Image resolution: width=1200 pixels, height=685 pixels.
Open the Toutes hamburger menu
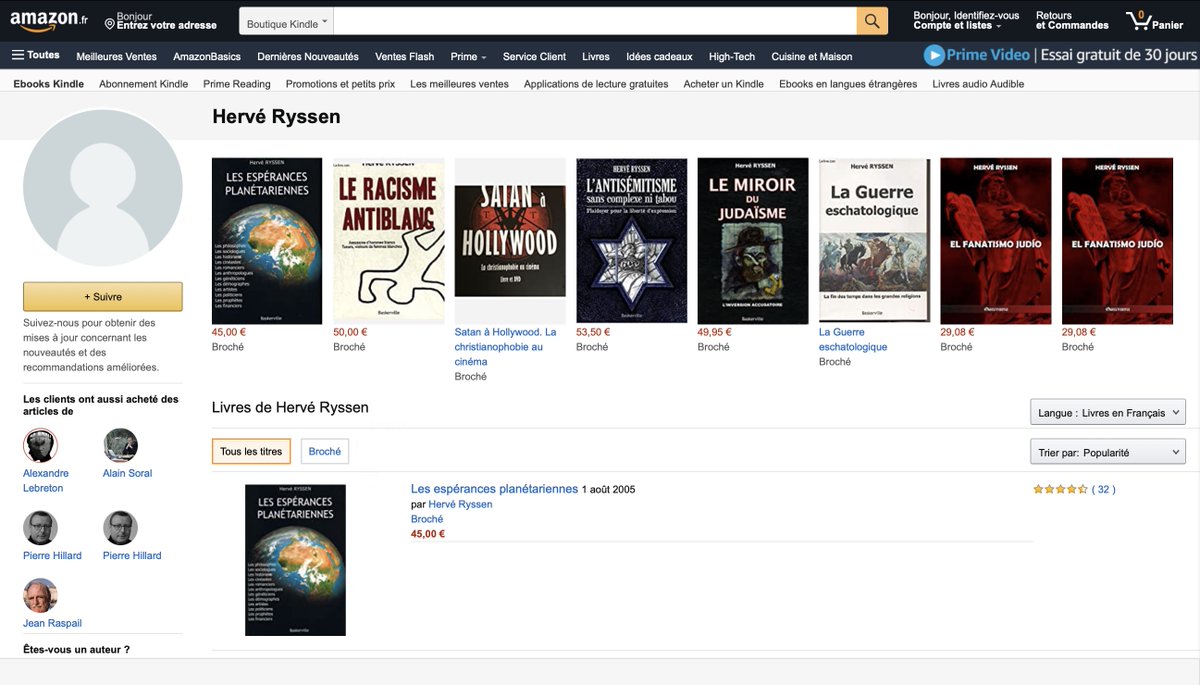[x=36, y=56]
